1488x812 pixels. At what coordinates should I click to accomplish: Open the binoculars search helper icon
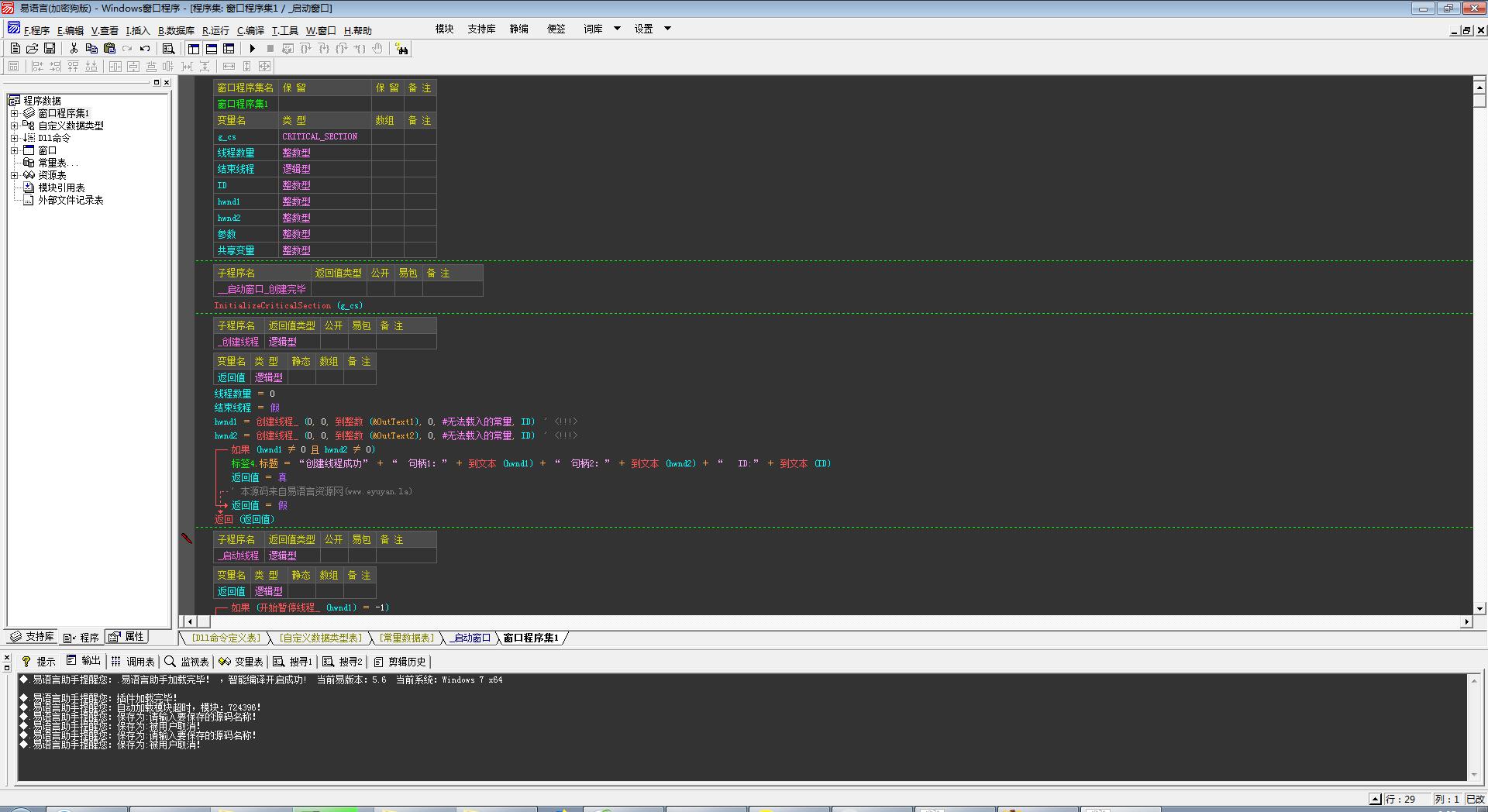coord(401,49)
